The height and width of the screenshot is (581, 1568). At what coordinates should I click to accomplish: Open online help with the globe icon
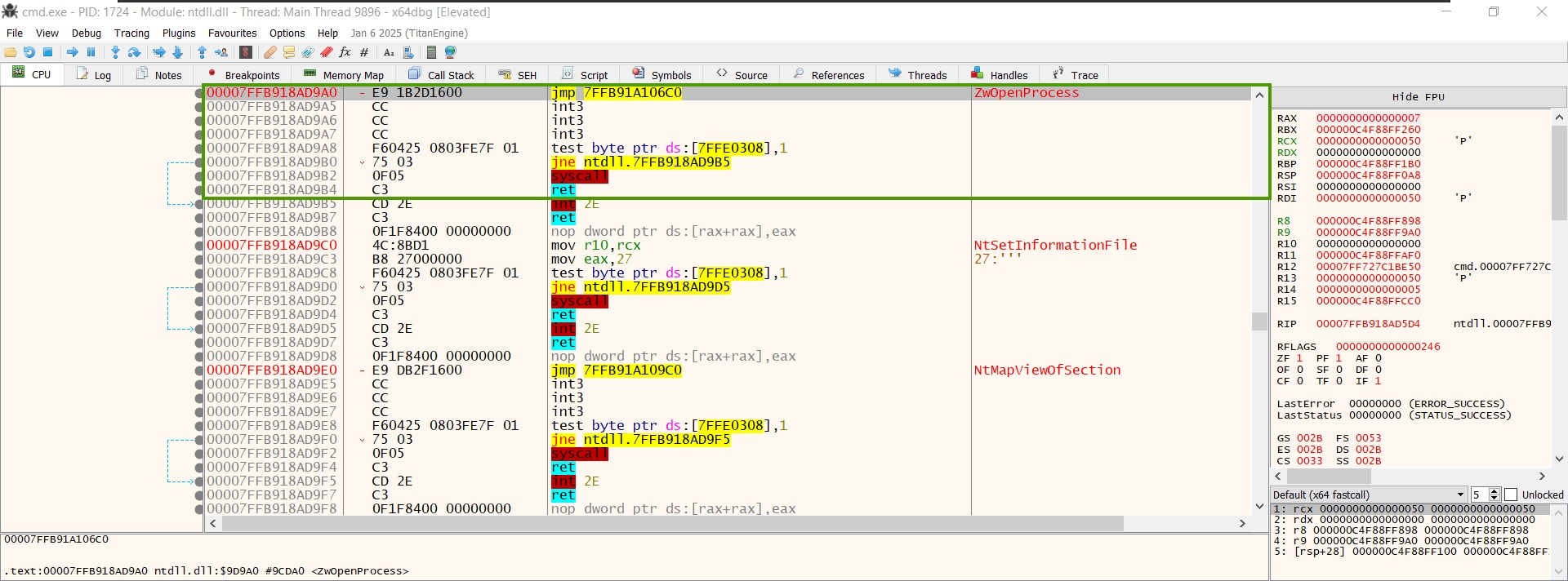pyautogui.click(x=450, y=52)
